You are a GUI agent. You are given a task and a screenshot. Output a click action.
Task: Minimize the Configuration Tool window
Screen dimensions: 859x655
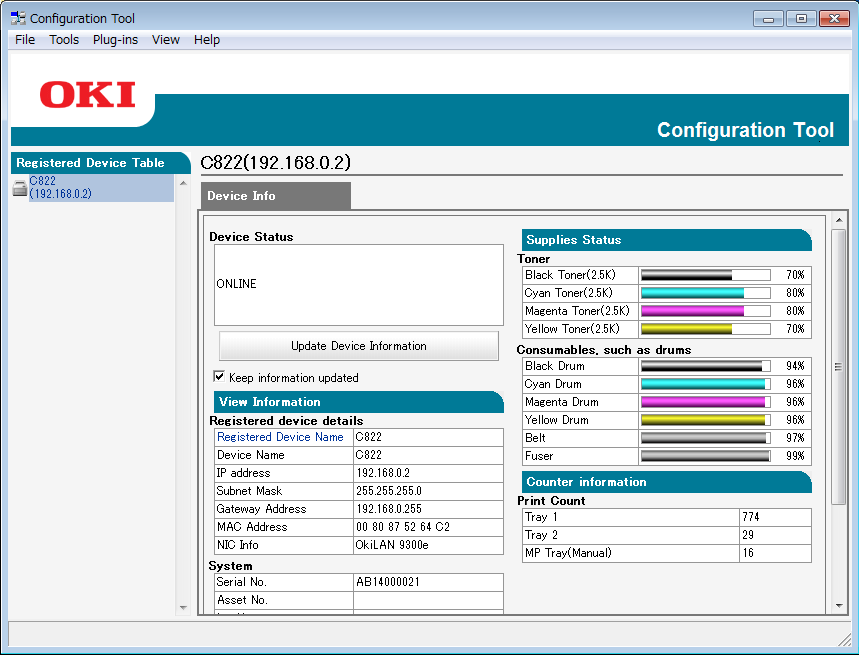coord(768,19)
